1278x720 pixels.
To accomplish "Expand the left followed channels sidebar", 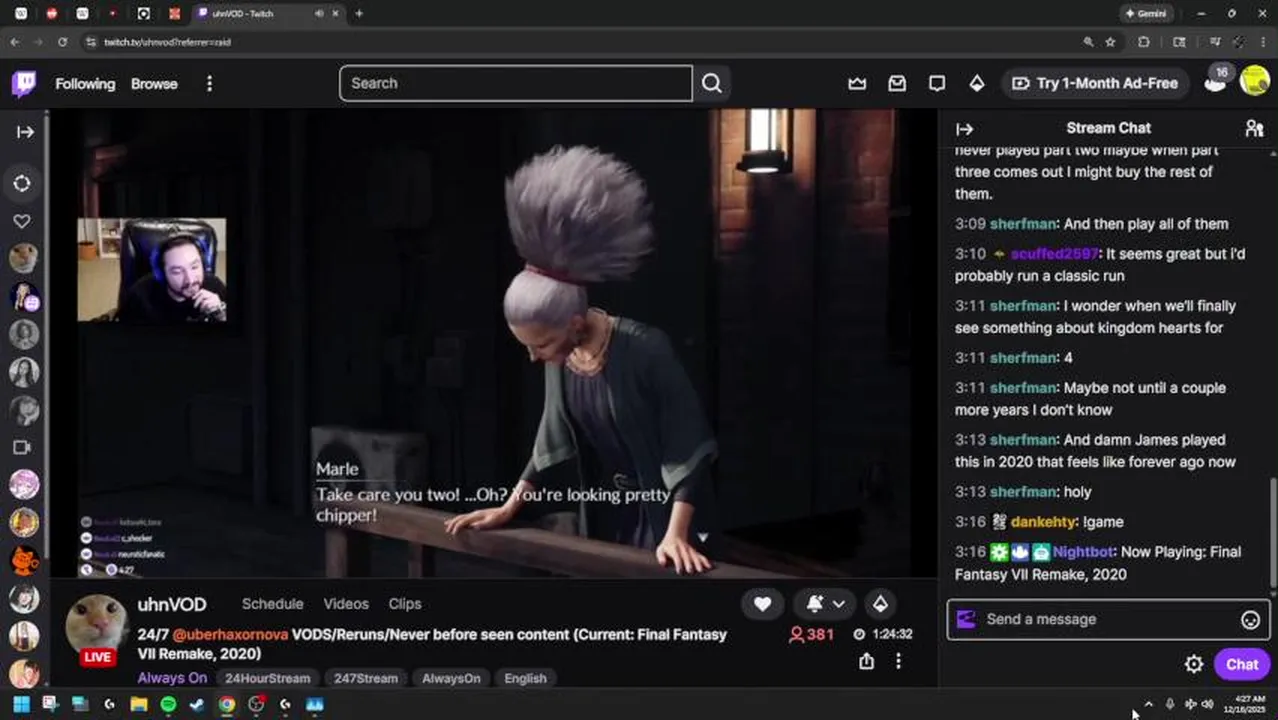I will click(25, 131).
